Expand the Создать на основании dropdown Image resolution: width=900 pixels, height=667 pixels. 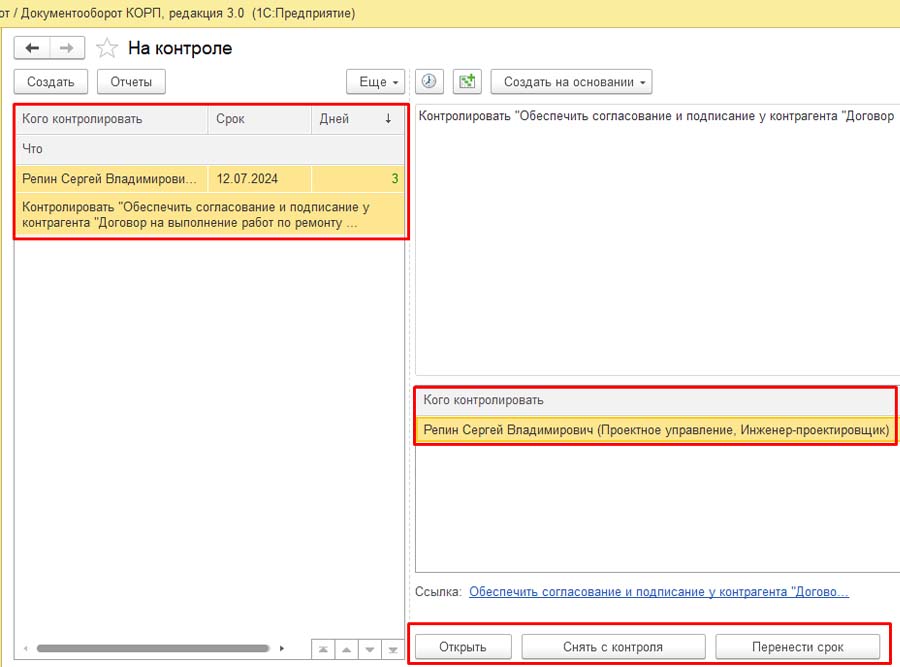[x=570, y=82]
